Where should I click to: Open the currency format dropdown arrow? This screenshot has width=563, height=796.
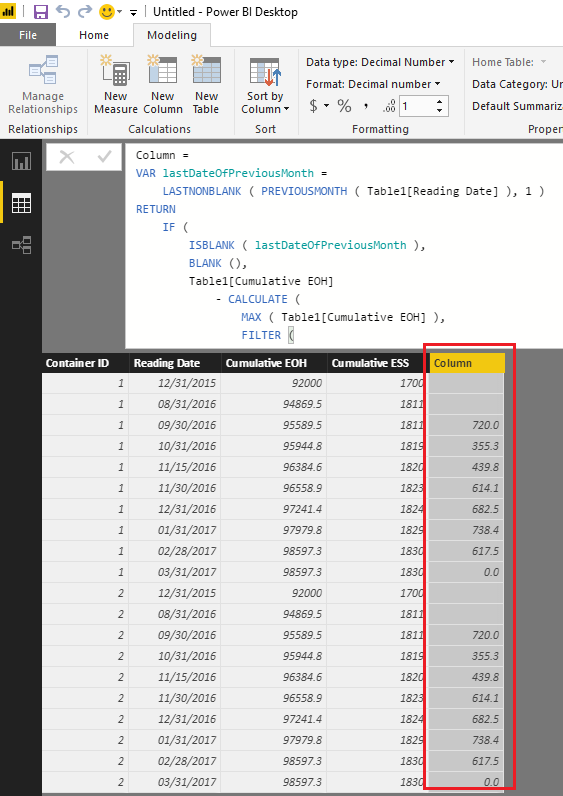(326, 106)
